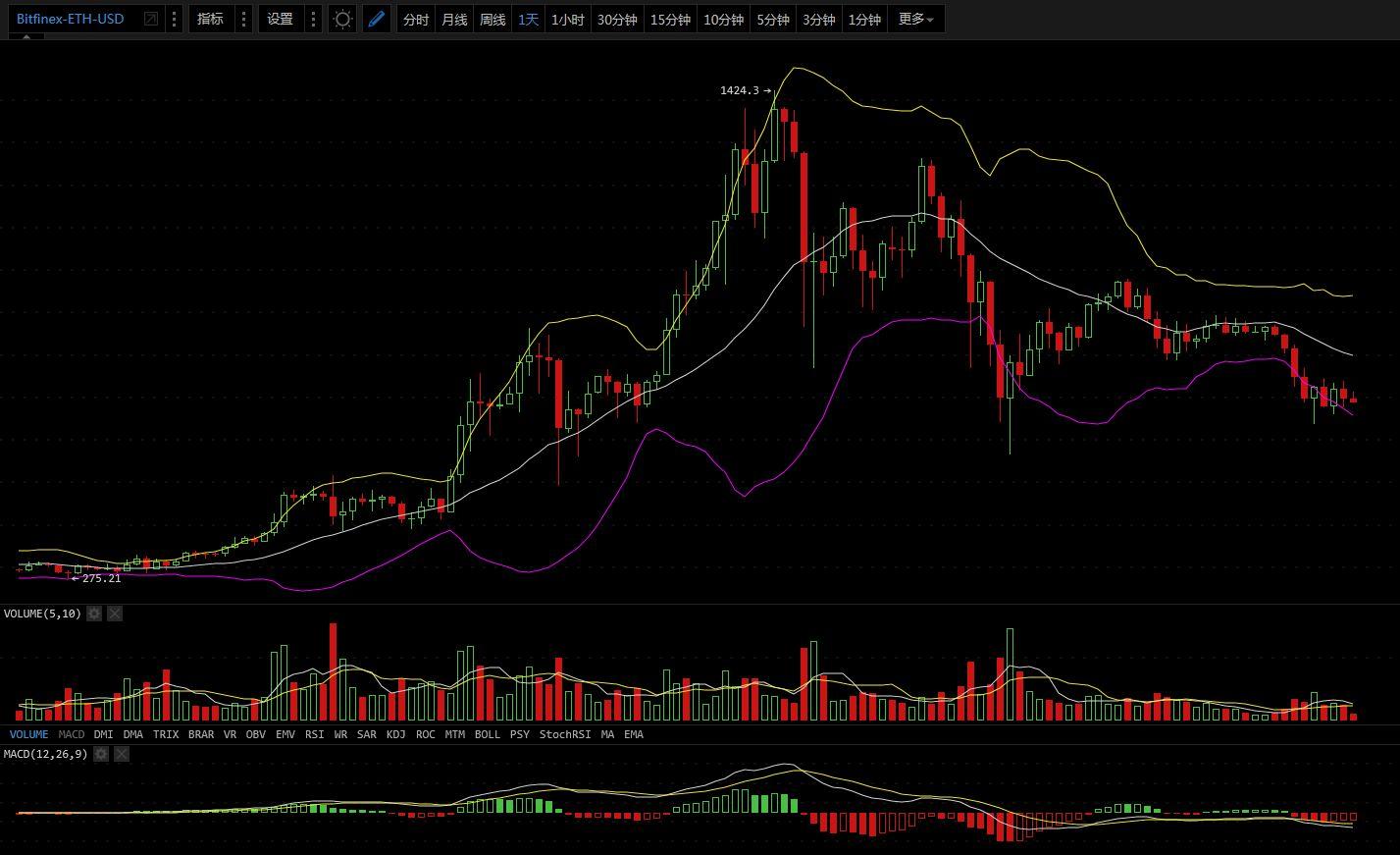Open the three-dot menu beside Bitfinex-ETH-USD
This screenshot has height=855, width=1400.
(174, 19)
